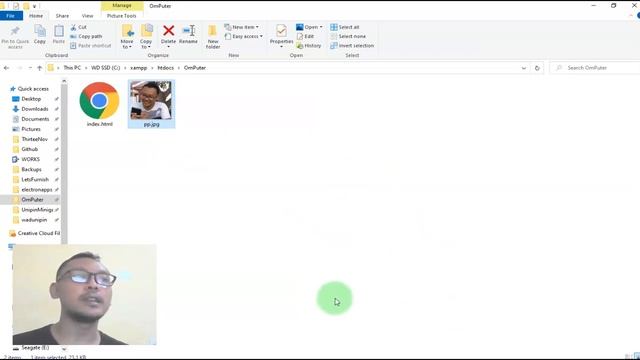
Task: Open the Picture Tools tab
Action: pos(122,16)
